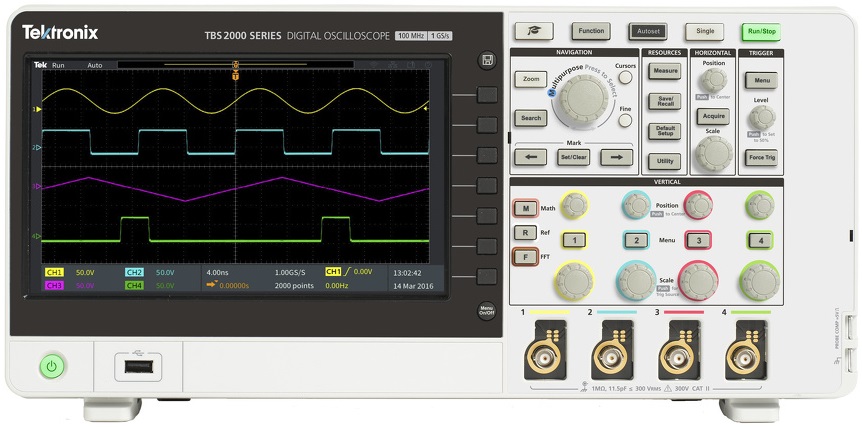The height and width of the screenshot is (427, 862).
Task: Click the orange delay arrow beside 0.00000s
Action: pyautogui.click(x=211, y=285)
